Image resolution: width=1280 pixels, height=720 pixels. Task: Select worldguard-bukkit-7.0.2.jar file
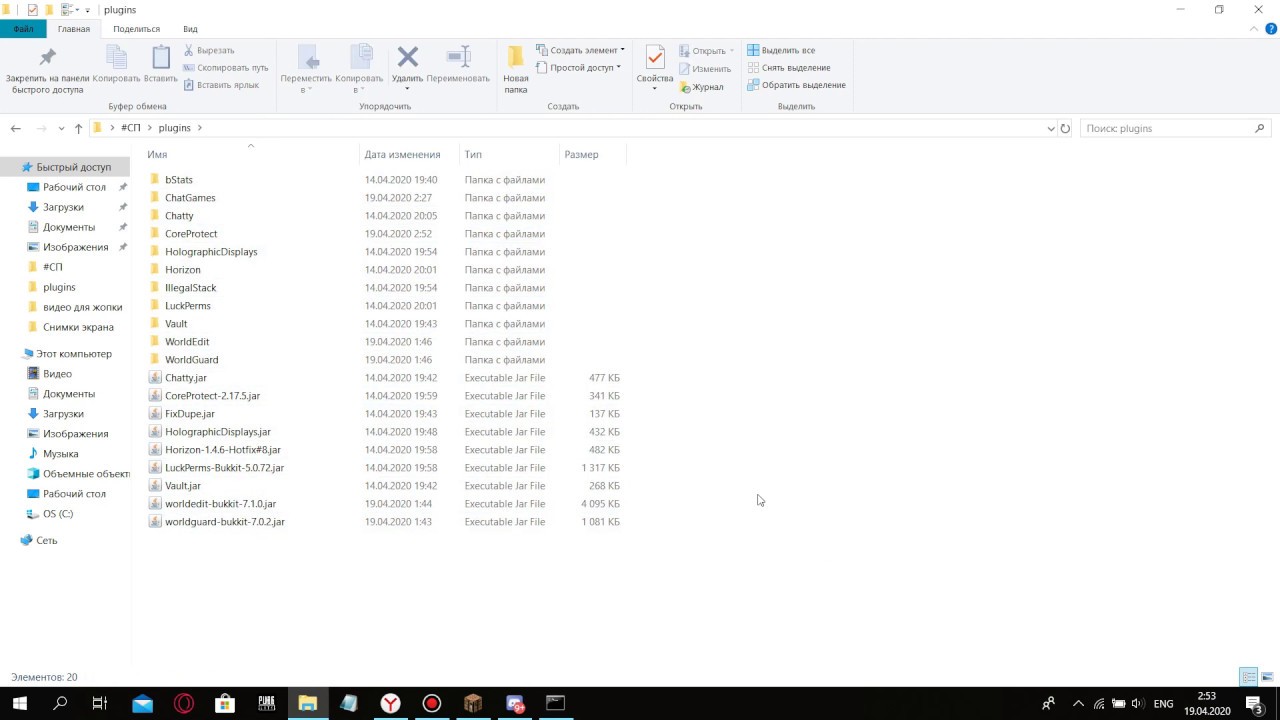pyautogui.click(x=225, y=522)
